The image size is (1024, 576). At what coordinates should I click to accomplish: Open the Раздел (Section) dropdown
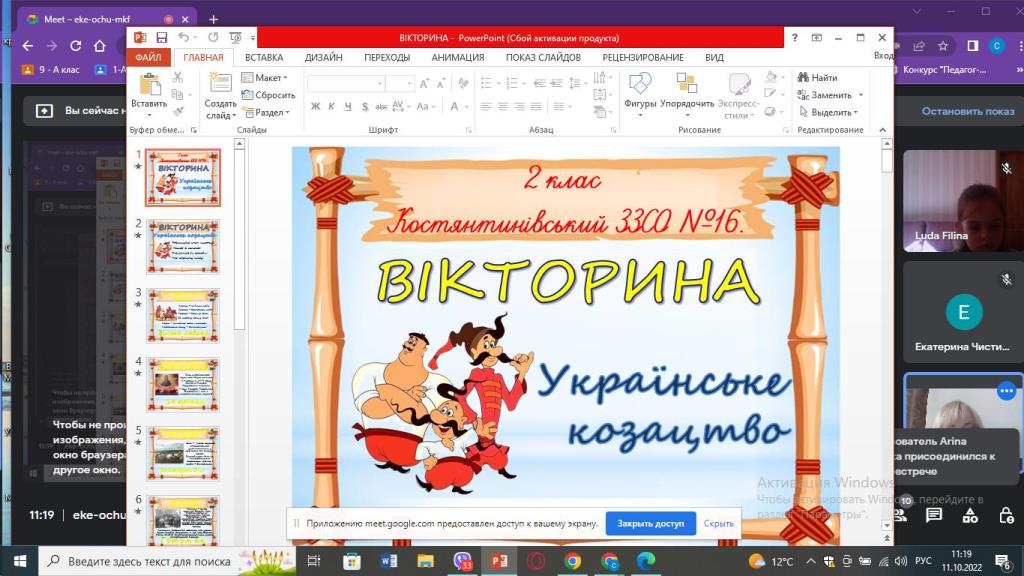(266, 112)
